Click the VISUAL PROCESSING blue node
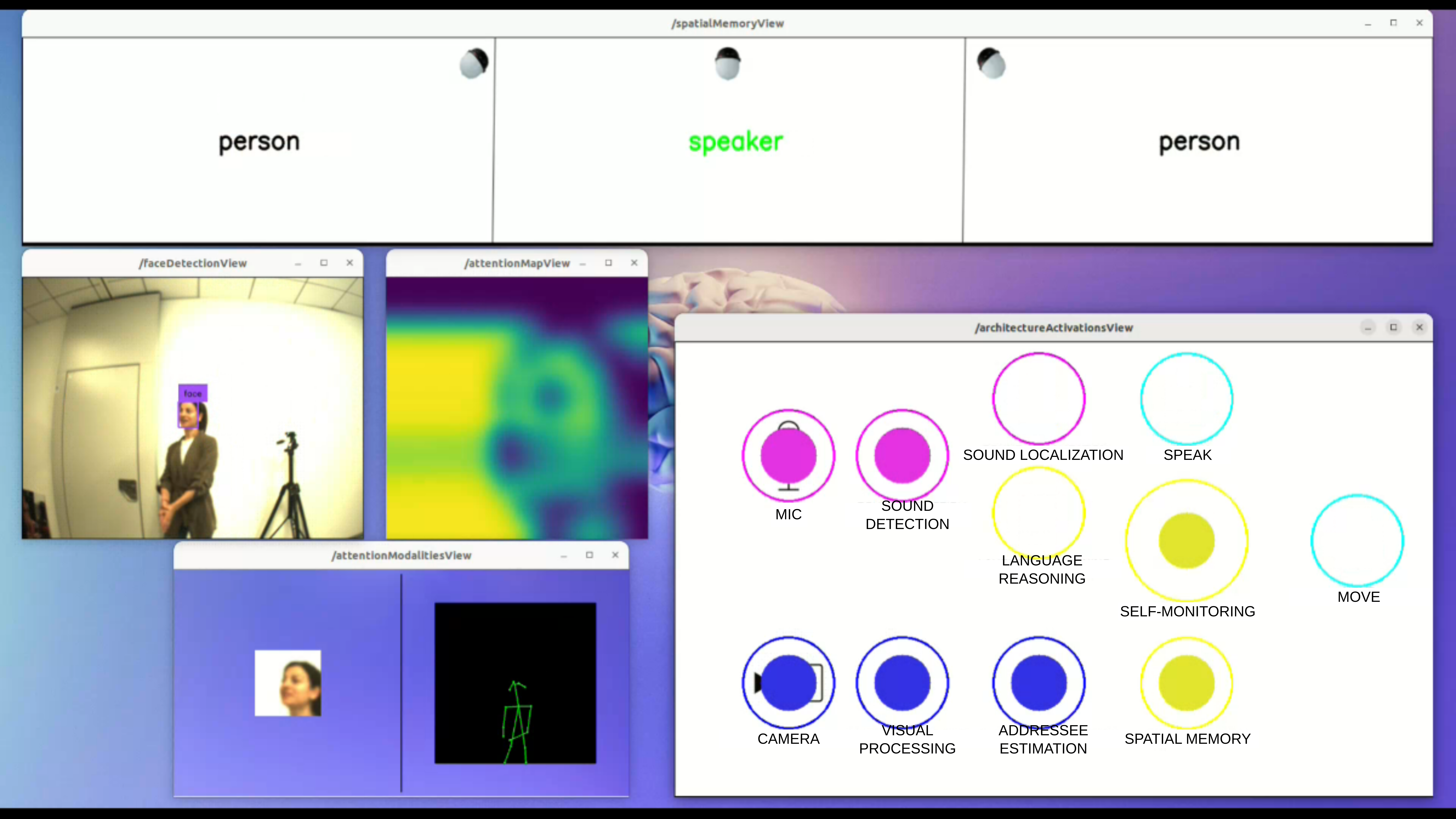Screen dimensions: 1456x819 (902, 683)
